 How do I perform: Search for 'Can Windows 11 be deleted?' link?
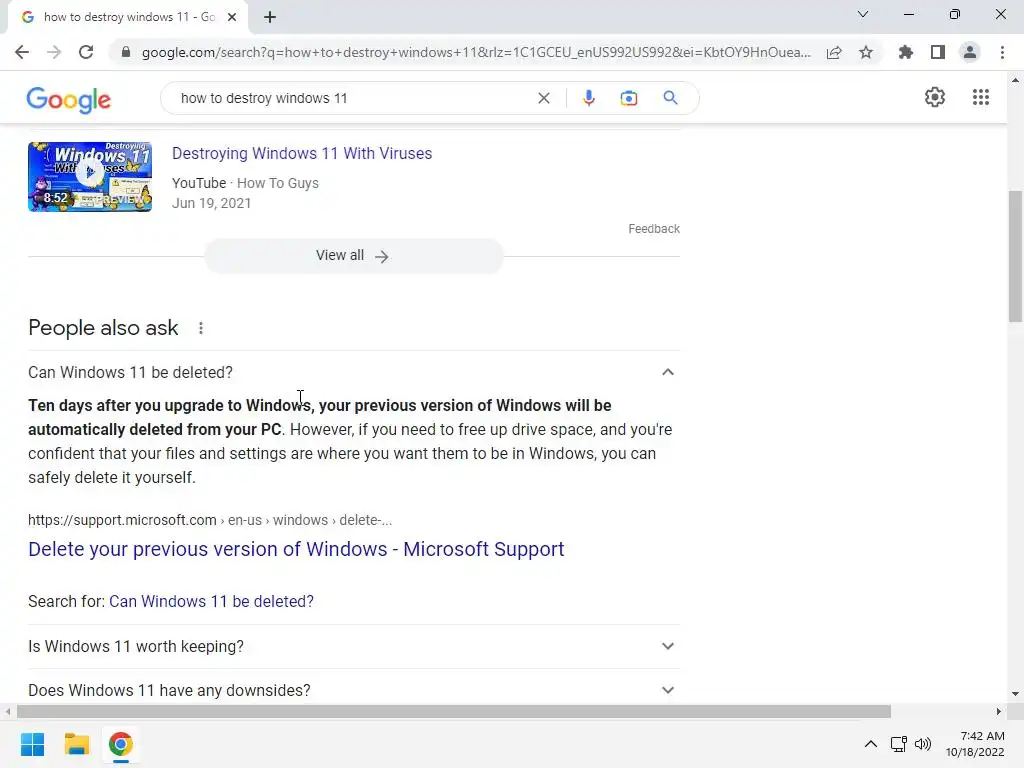point(211,601)
